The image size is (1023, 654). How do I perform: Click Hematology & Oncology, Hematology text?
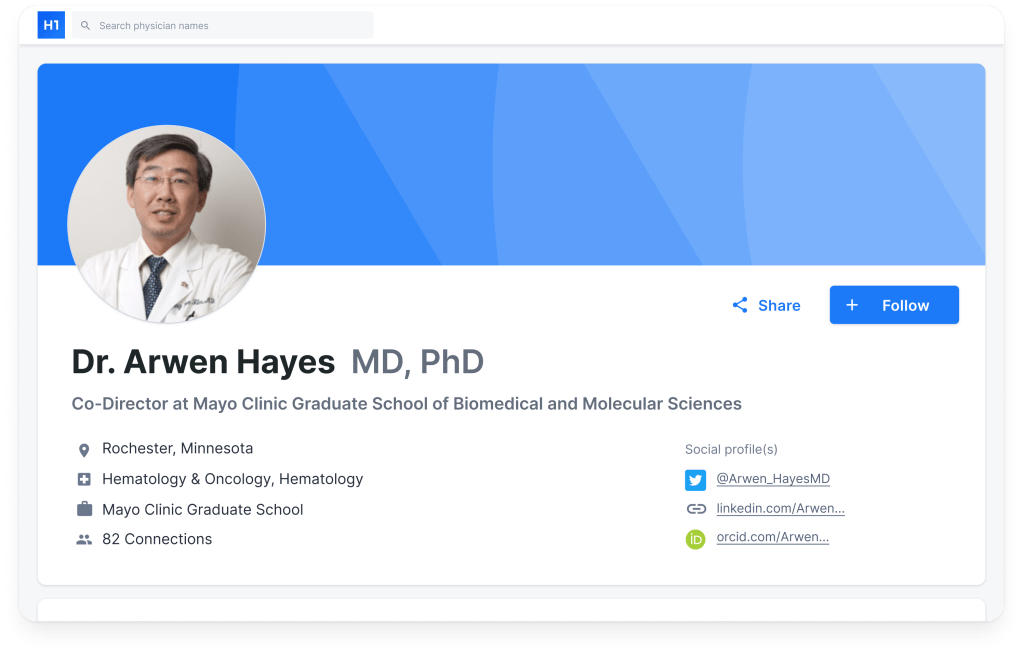pyautogui.click(x=232, y=479)
